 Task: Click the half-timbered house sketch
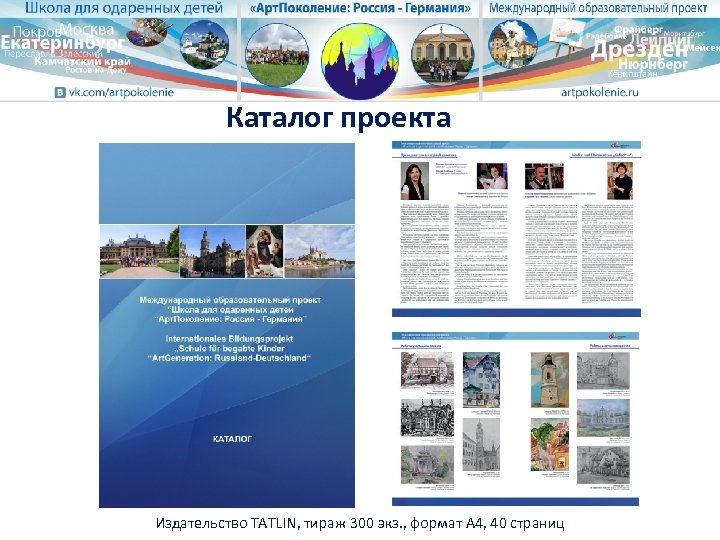coord(427,371)
